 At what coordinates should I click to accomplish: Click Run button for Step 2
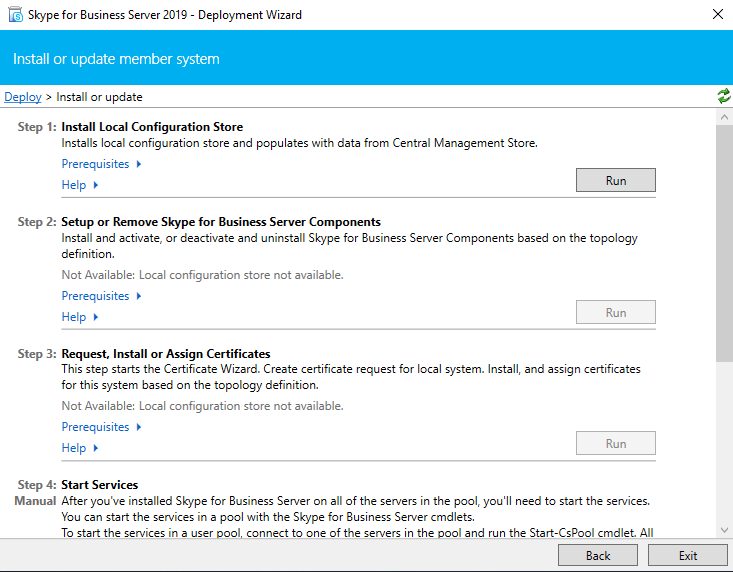coord(615,312)
